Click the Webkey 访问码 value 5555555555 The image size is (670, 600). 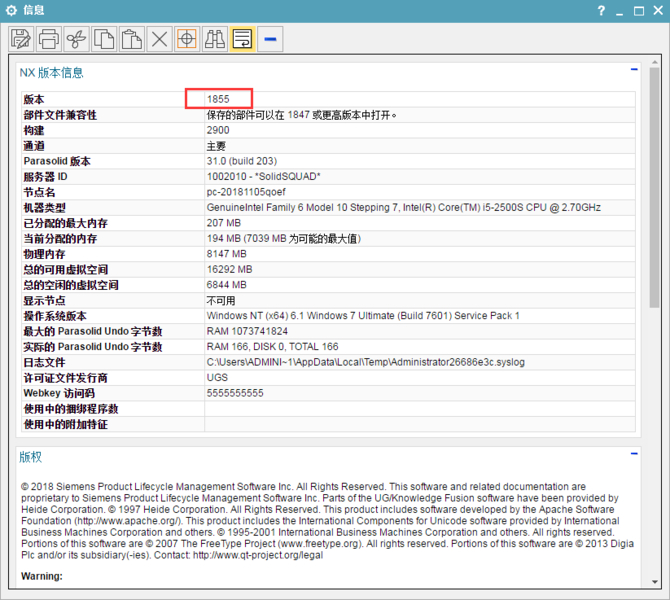point(235,393)
